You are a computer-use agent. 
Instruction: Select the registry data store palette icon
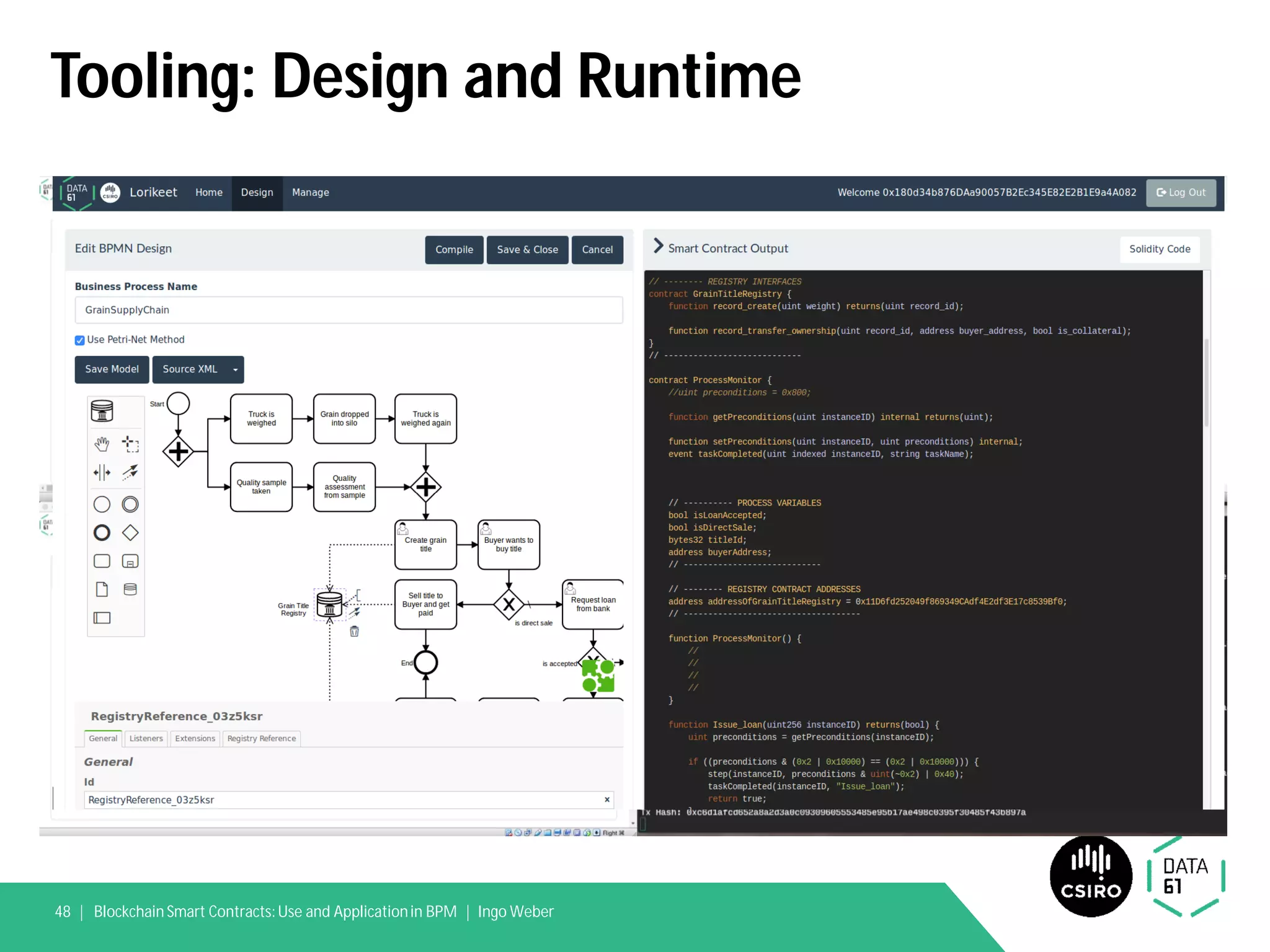102,411
